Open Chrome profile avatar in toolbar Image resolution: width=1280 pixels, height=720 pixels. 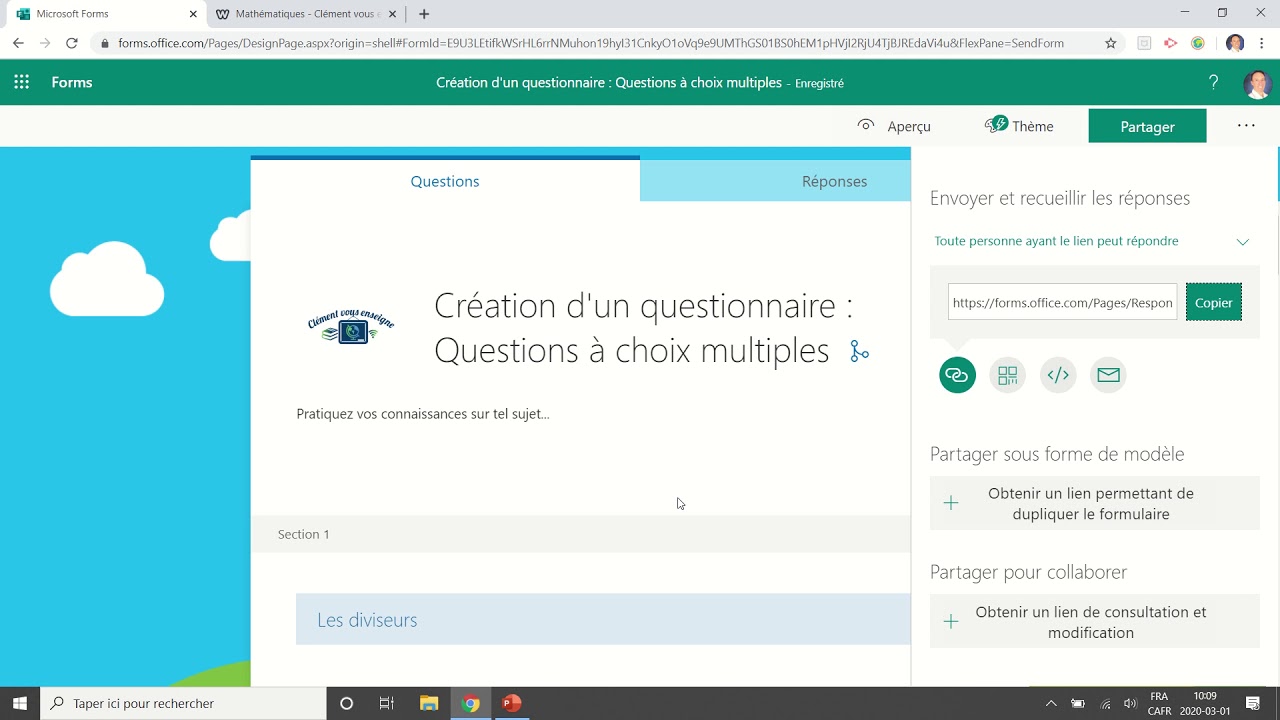point(1235,43)
